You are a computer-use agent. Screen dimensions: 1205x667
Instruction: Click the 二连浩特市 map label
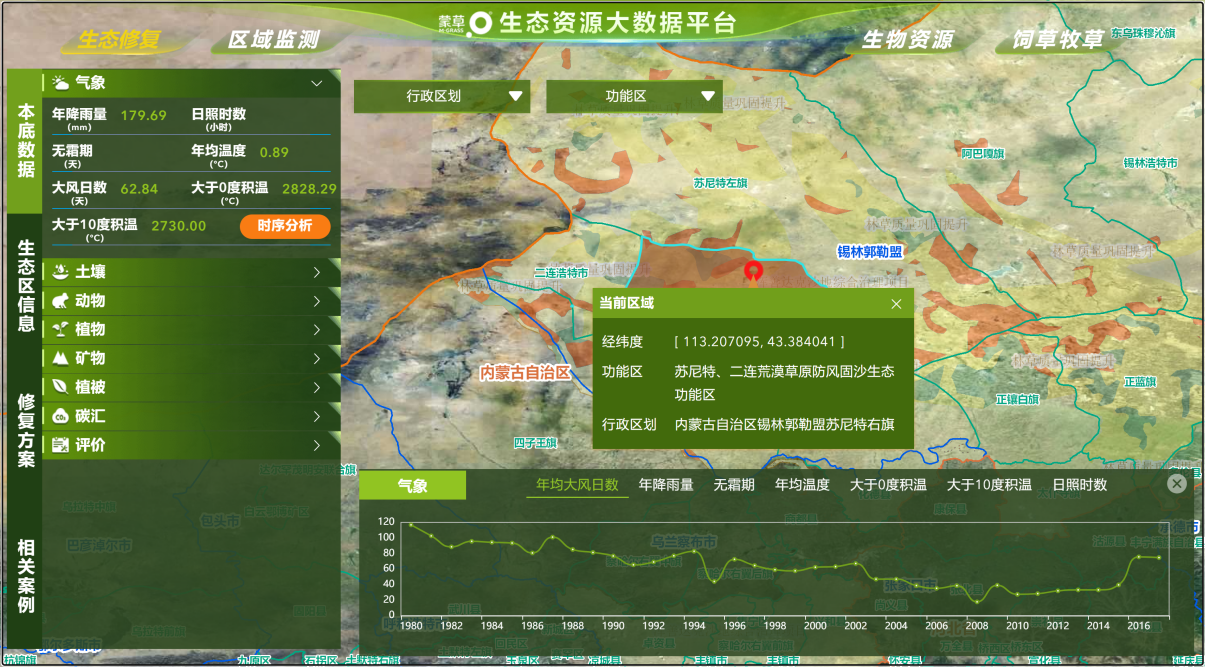point(561,272)
